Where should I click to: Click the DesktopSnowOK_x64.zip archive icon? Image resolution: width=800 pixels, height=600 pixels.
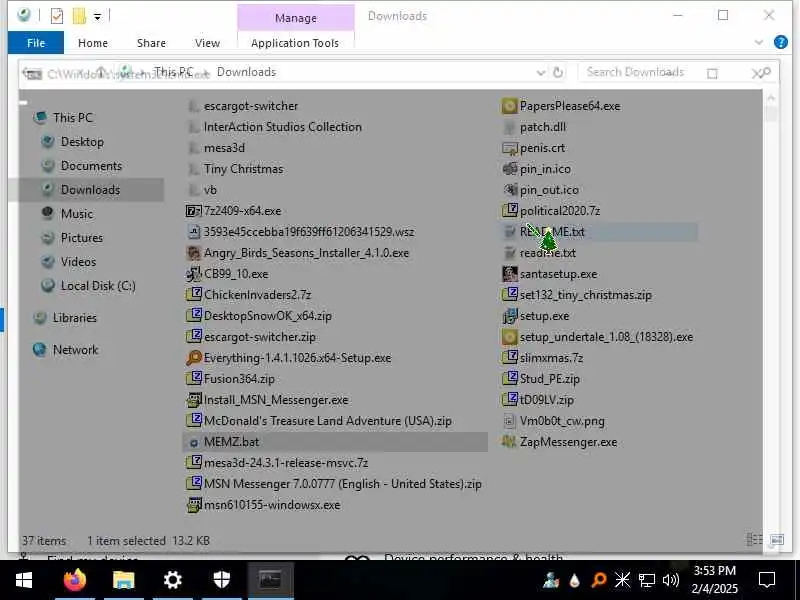tap(193, 316)
